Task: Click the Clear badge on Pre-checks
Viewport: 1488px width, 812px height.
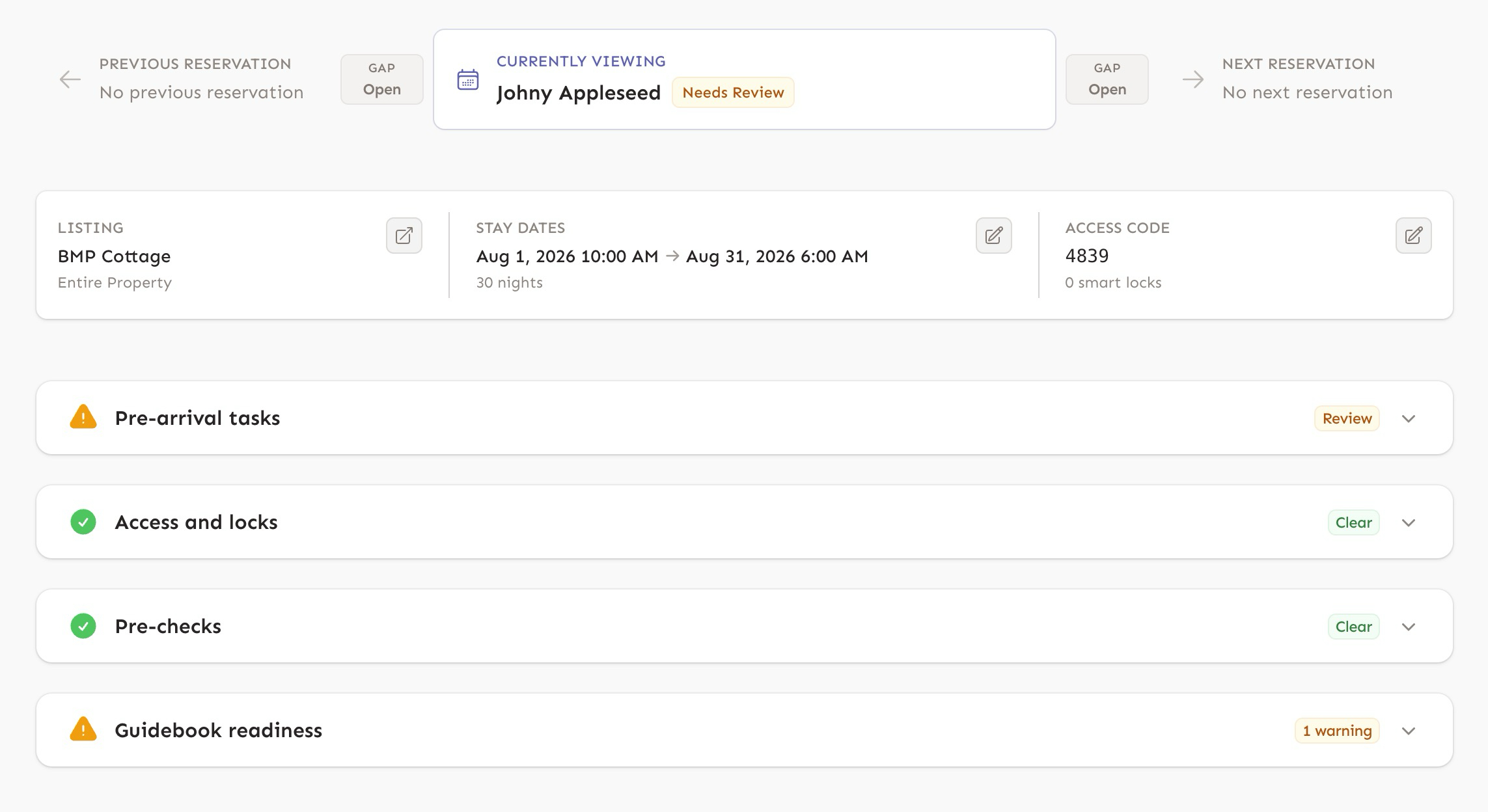Action: [x=1353, y=627]
